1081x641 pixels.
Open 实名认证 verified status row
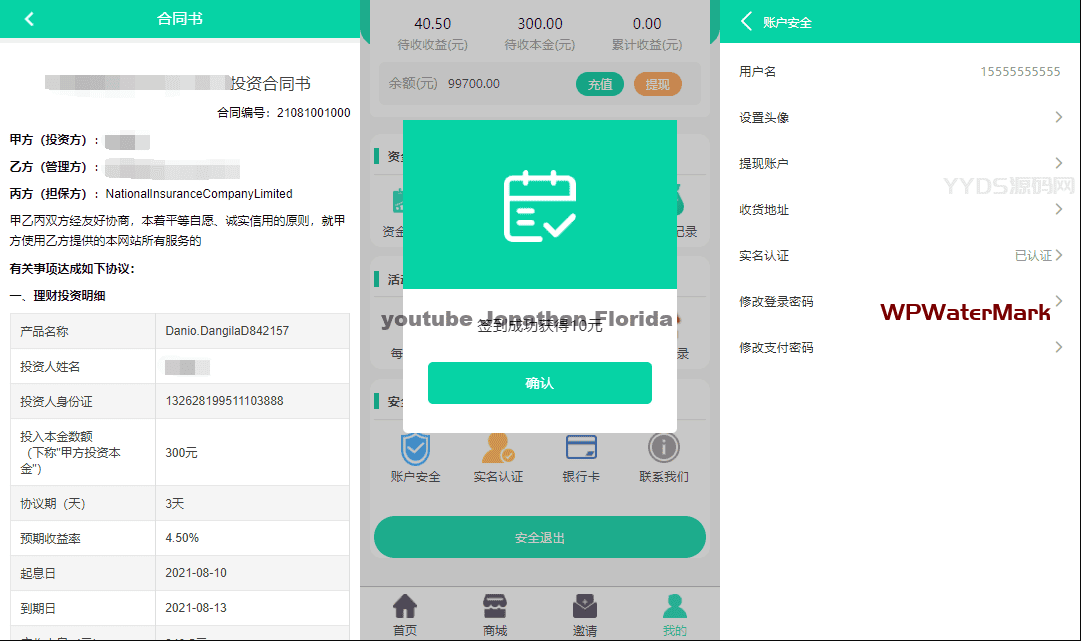[x=900, y=256]
